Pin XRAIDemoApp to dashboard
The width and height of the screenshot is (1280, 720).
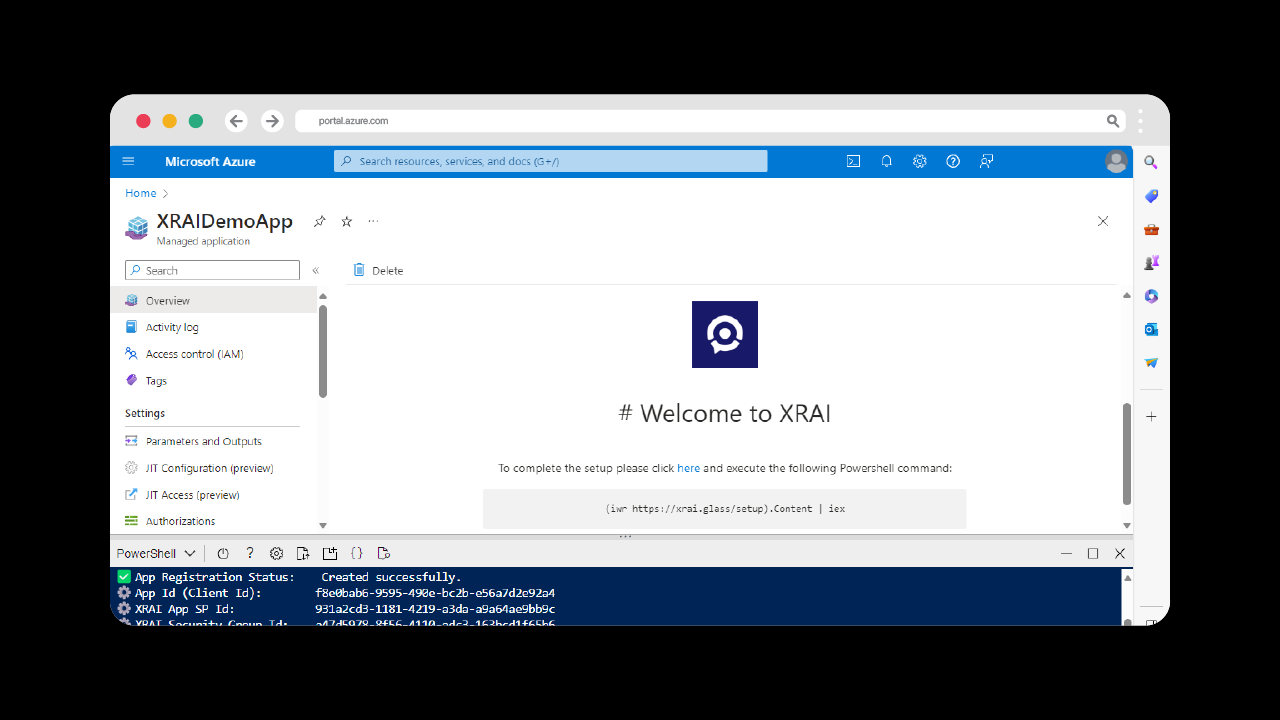tap(320, 221)
